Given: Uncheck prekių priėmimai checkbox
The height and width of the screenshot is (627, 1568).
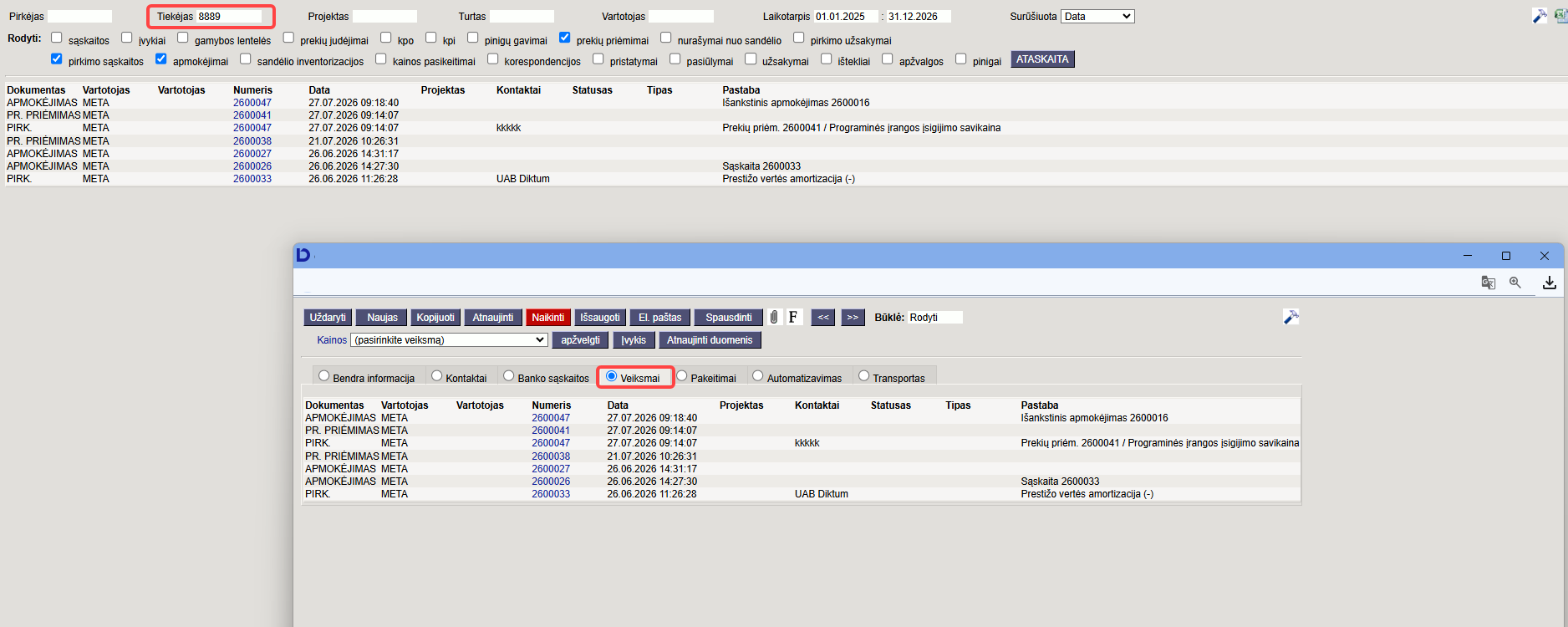Looking at the screenshot, I should (x=565, y=38).
